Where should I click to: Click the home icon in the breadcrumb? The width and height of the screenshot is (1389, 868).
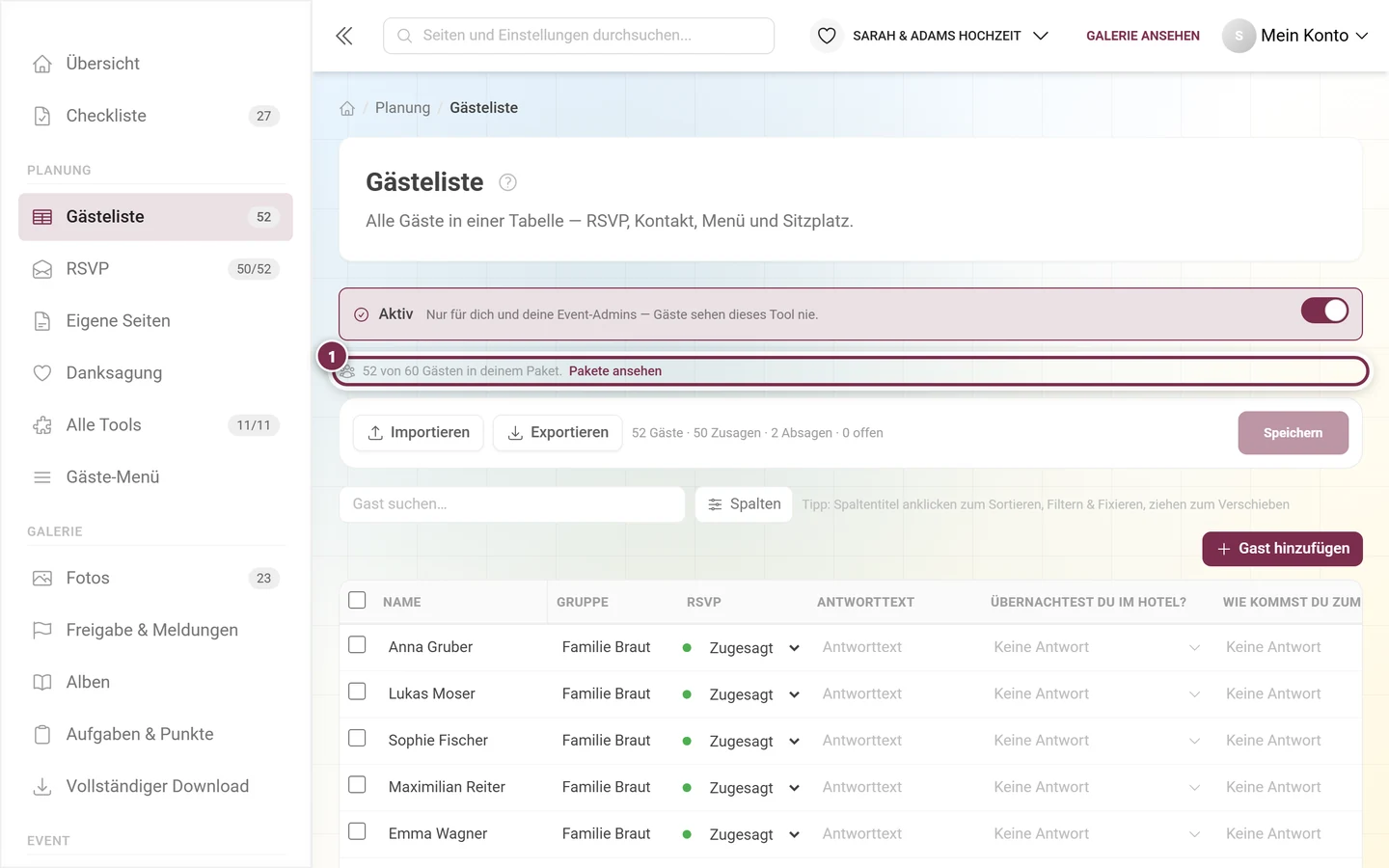click(x=347, y=108)
